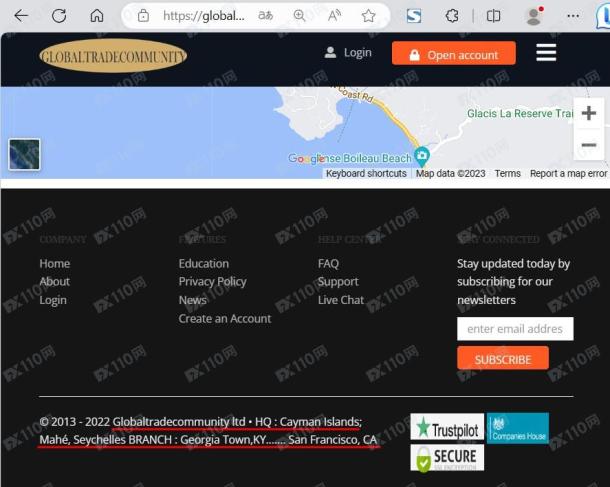The height and width of the screenshot is (487, 610).
Task: Toggle the split screen icon
Action: point(493,16)
